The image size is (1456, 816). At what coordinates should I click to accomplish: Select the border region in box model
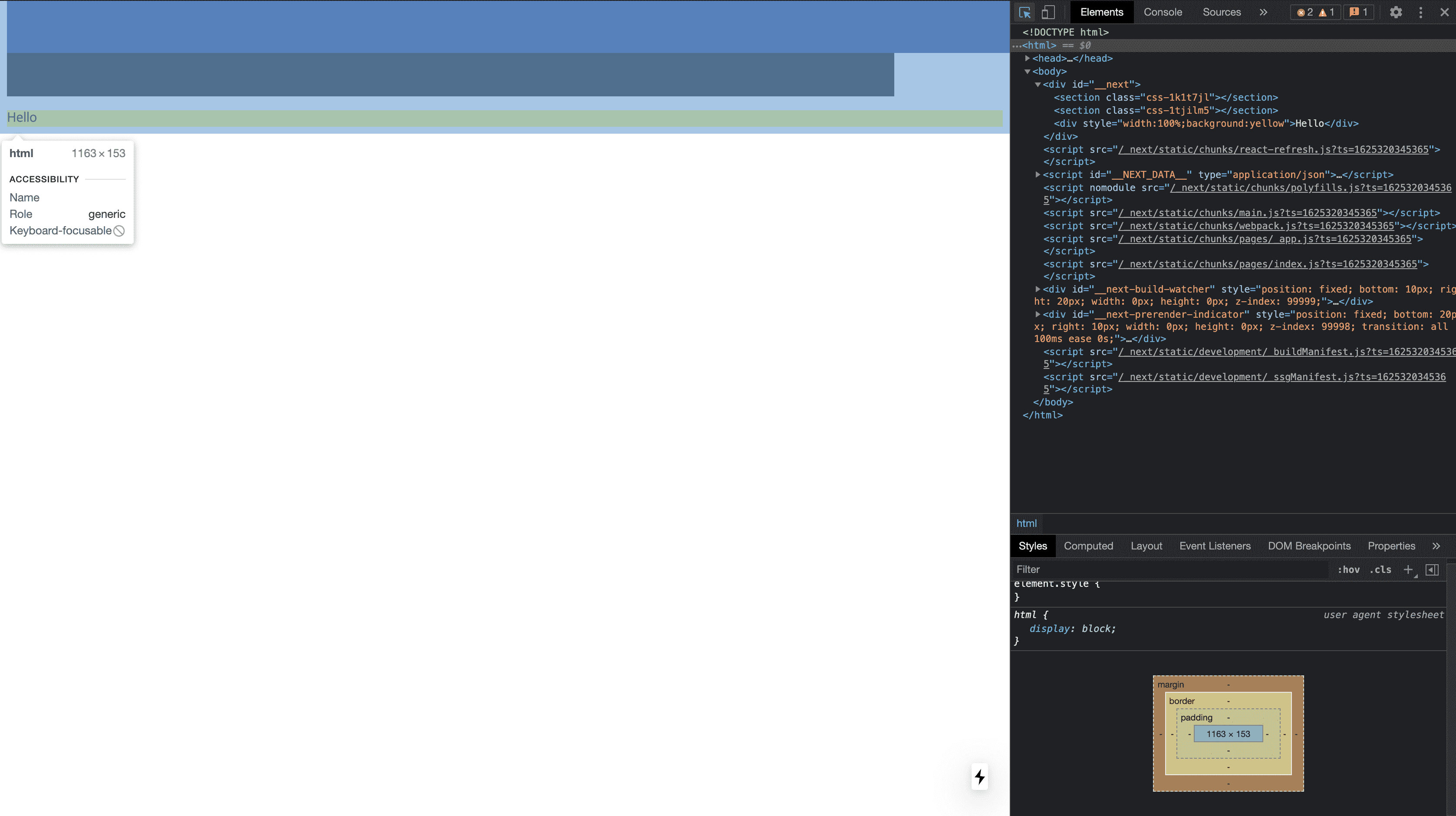pos(1182,701)
